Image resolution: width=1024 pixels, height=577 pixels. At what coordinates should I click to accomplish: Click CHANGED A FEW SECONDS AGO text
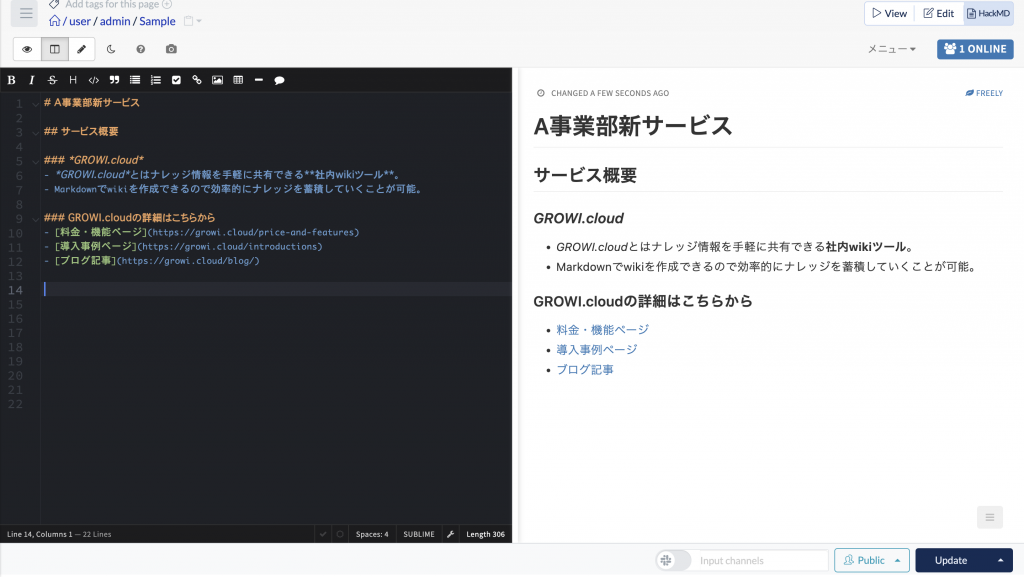coord(610,93)
